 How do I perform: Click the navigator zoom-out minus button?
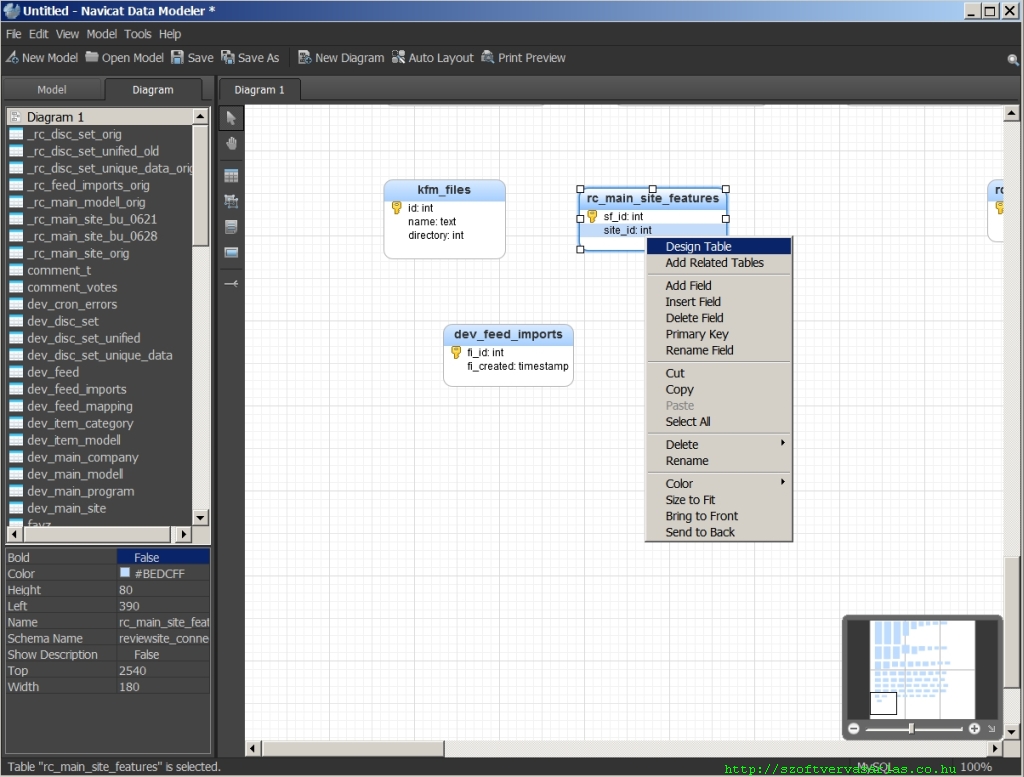(854, 729)
